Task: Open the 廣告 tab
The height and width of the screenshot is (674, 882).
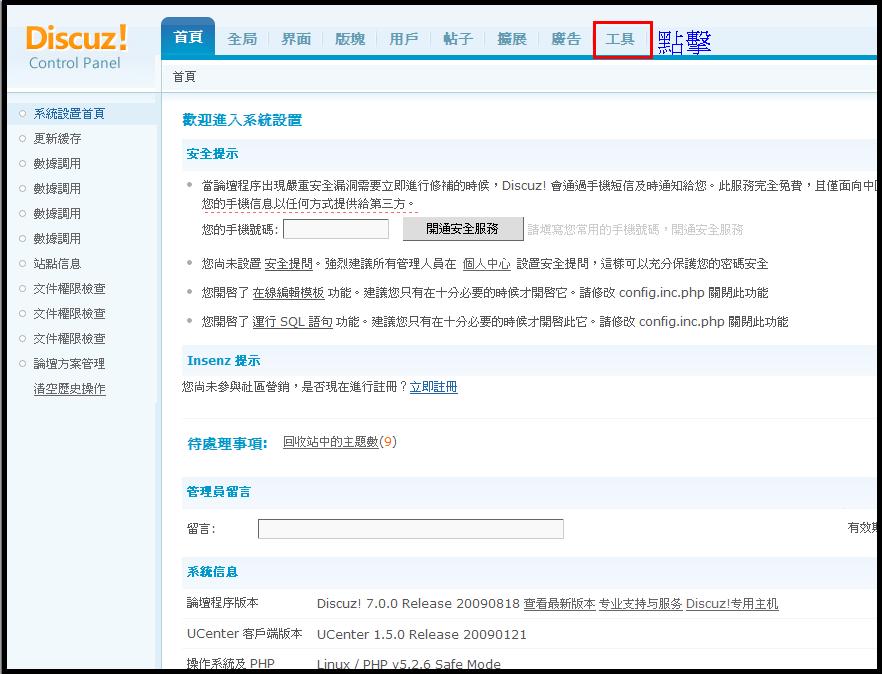Action: tap(566, 39)
